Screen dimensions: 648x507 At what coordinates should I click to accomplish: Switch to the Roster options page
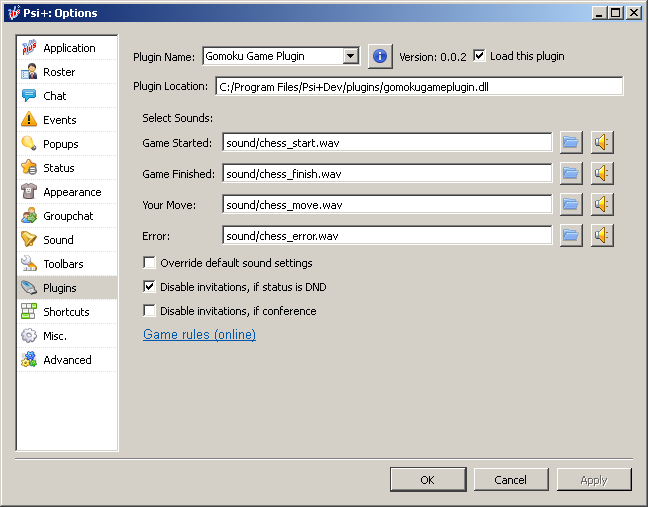point(59,72)
